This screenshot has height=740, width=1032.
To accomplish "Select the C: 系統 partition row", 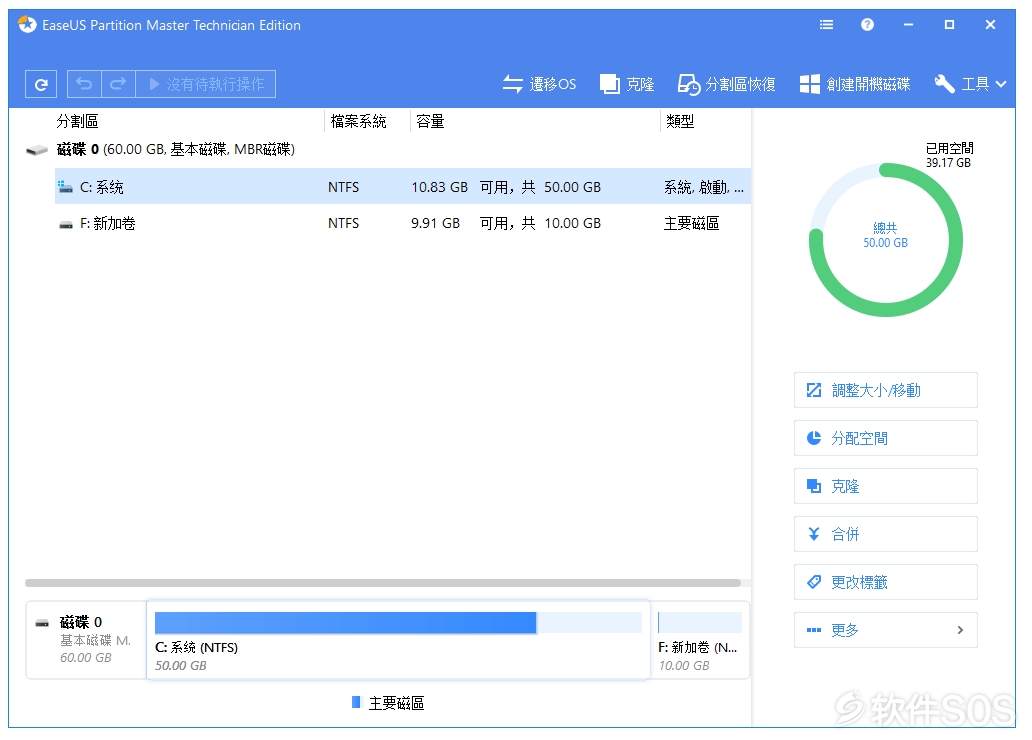I will click(402, 187).
